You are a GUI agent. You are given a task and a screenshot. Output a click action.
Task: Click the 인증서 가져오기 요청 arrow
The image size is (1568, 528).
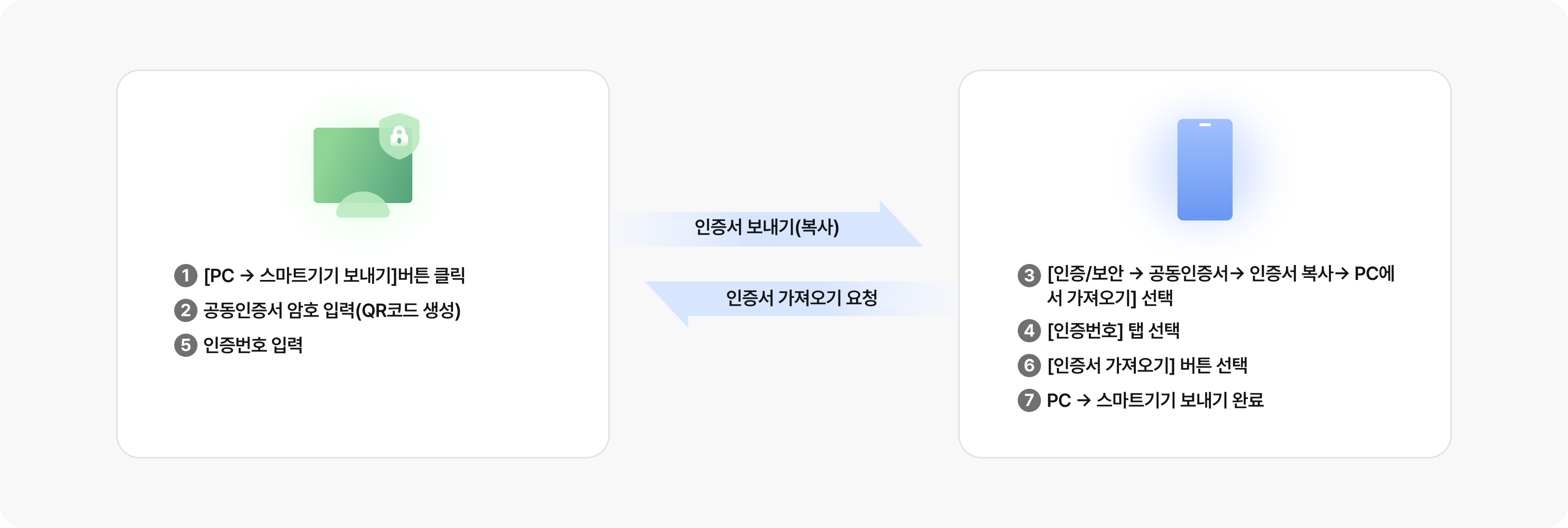801,298
